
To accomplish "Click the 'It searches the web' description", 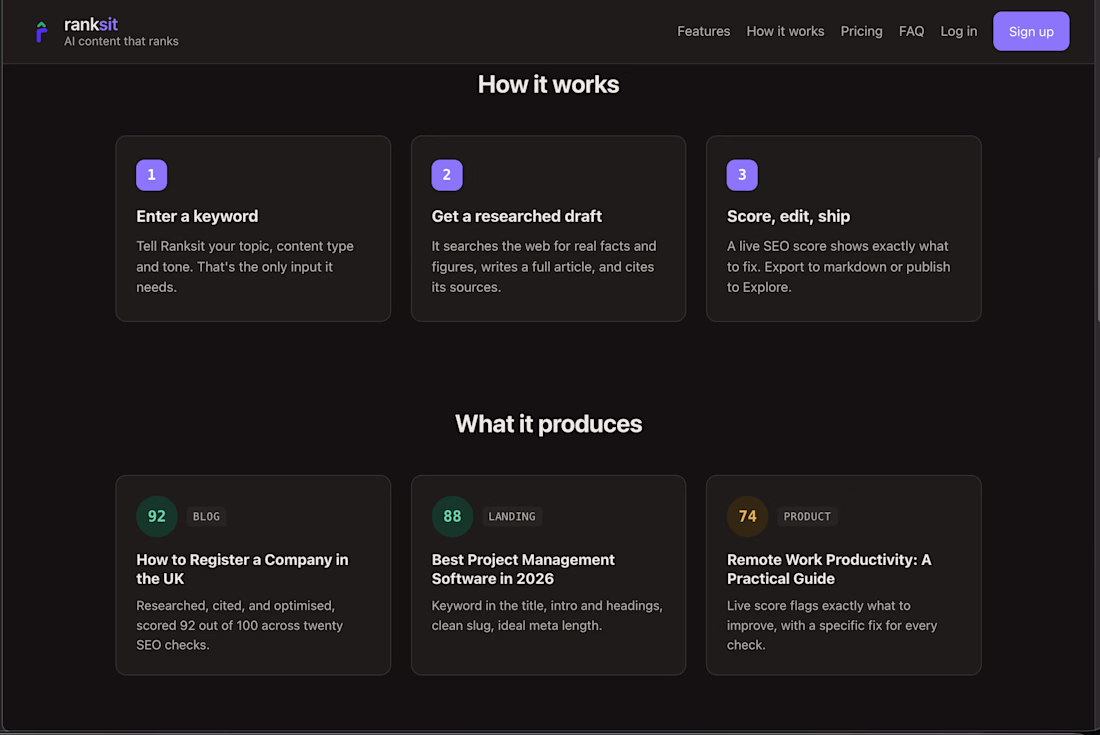I will 544,267.
